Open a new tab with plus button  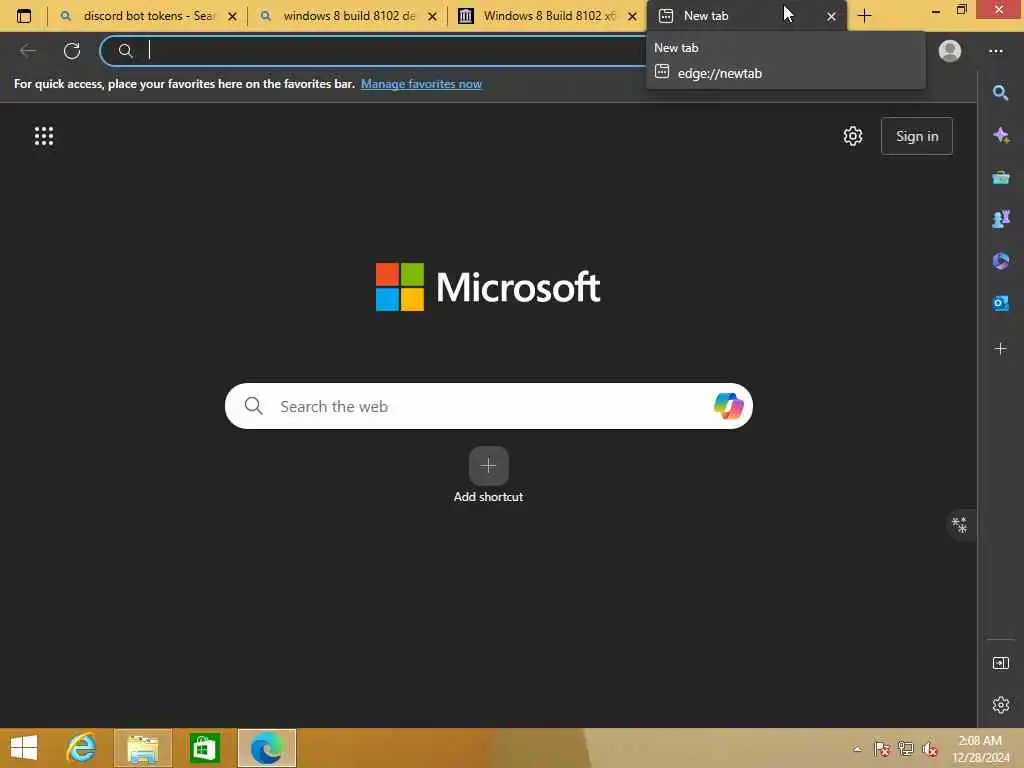point(864,16)
